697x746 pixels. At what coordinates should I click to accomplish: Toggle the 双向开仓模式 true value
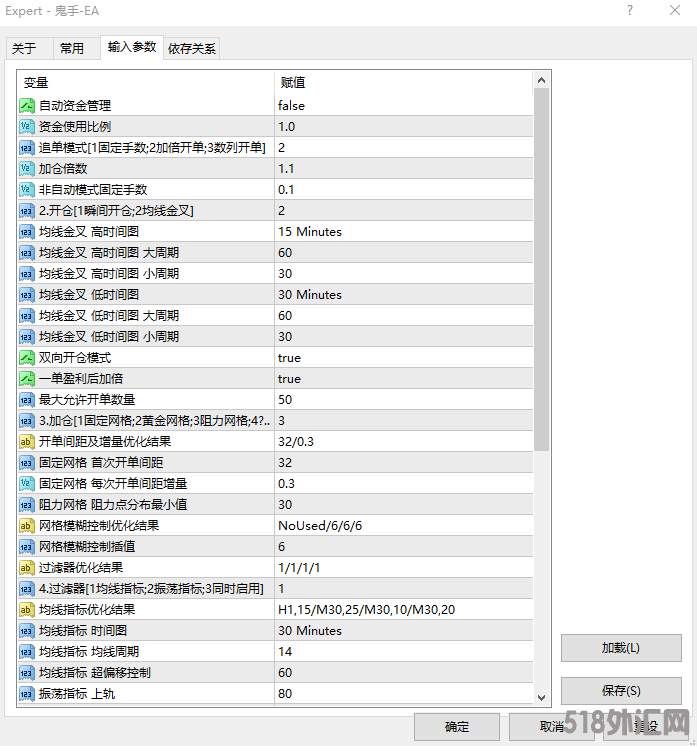pos(400,357)
